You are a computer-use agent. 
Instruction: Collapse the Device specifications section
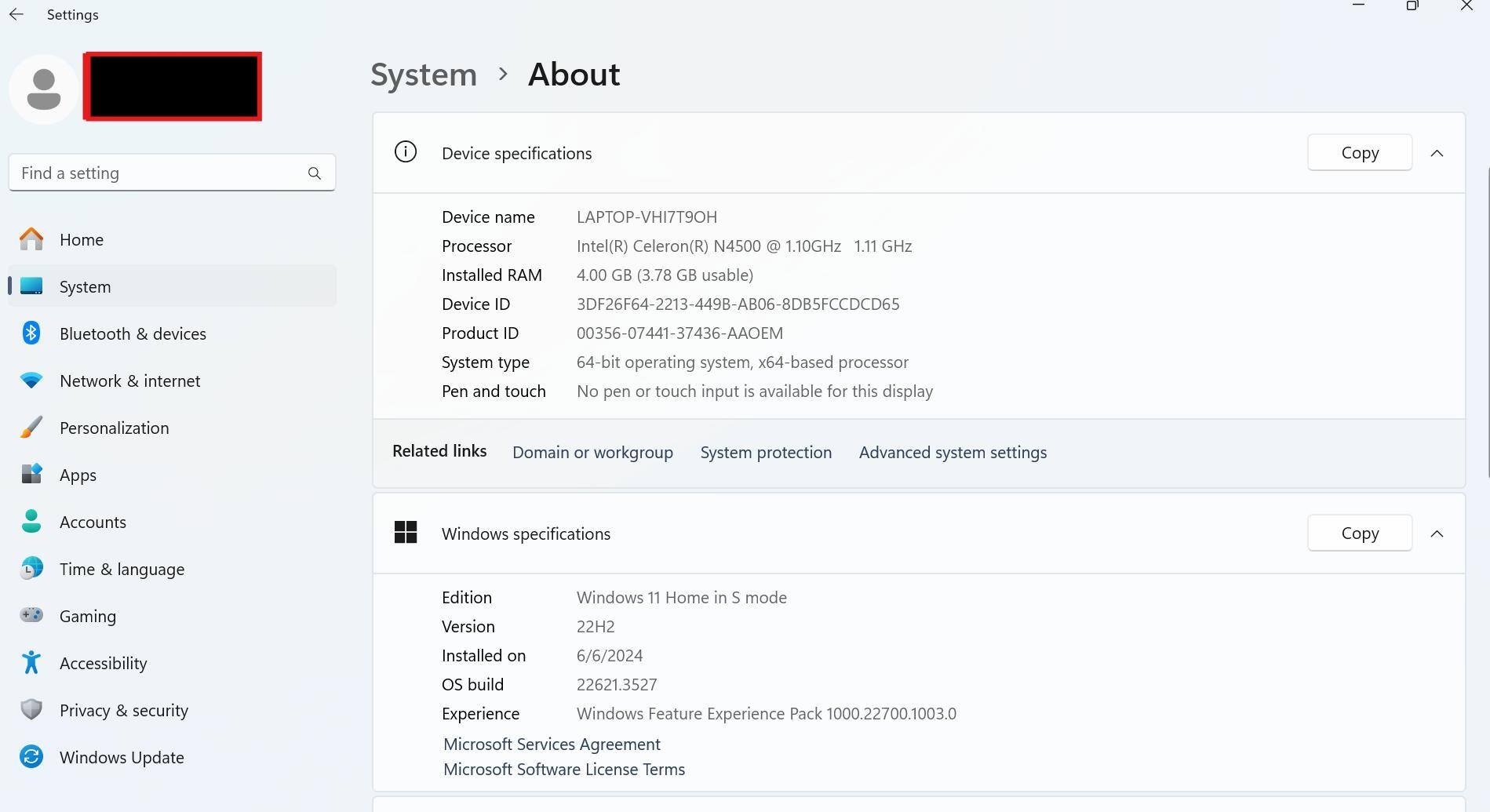1437,153
